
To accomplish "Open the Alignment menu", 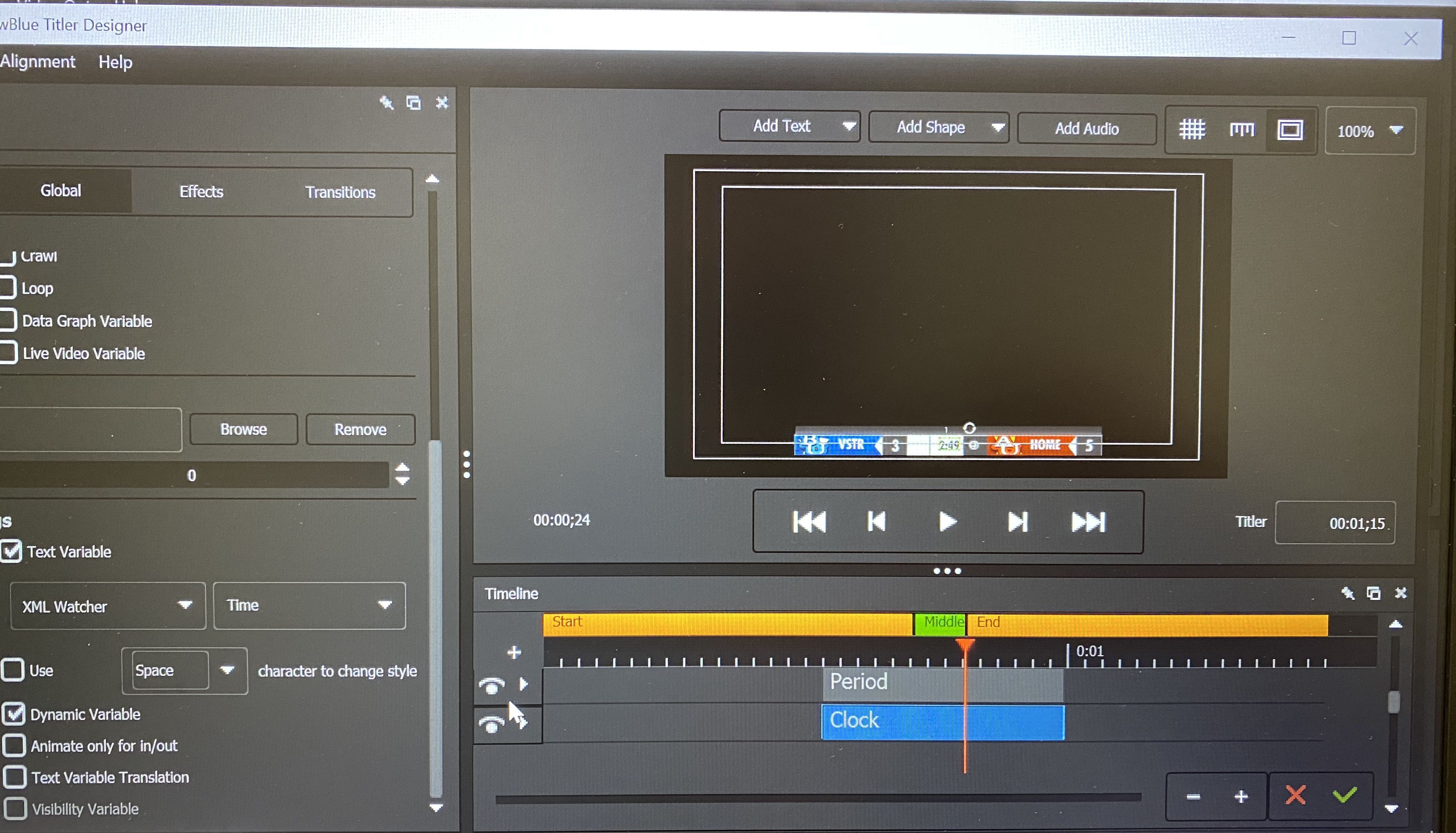I will [x=38, y=61].
